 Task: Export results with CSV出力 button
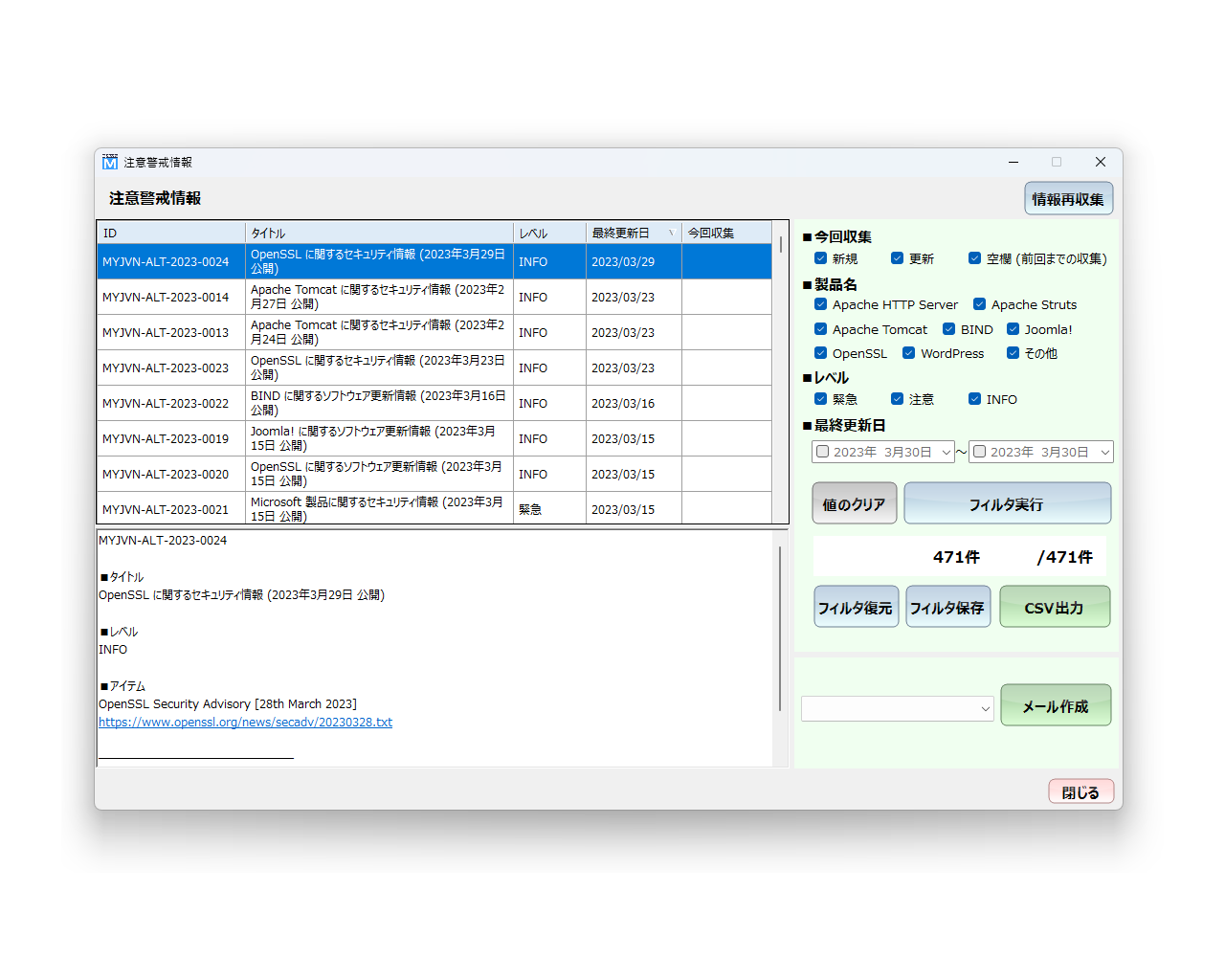(x=1055, y=607)
